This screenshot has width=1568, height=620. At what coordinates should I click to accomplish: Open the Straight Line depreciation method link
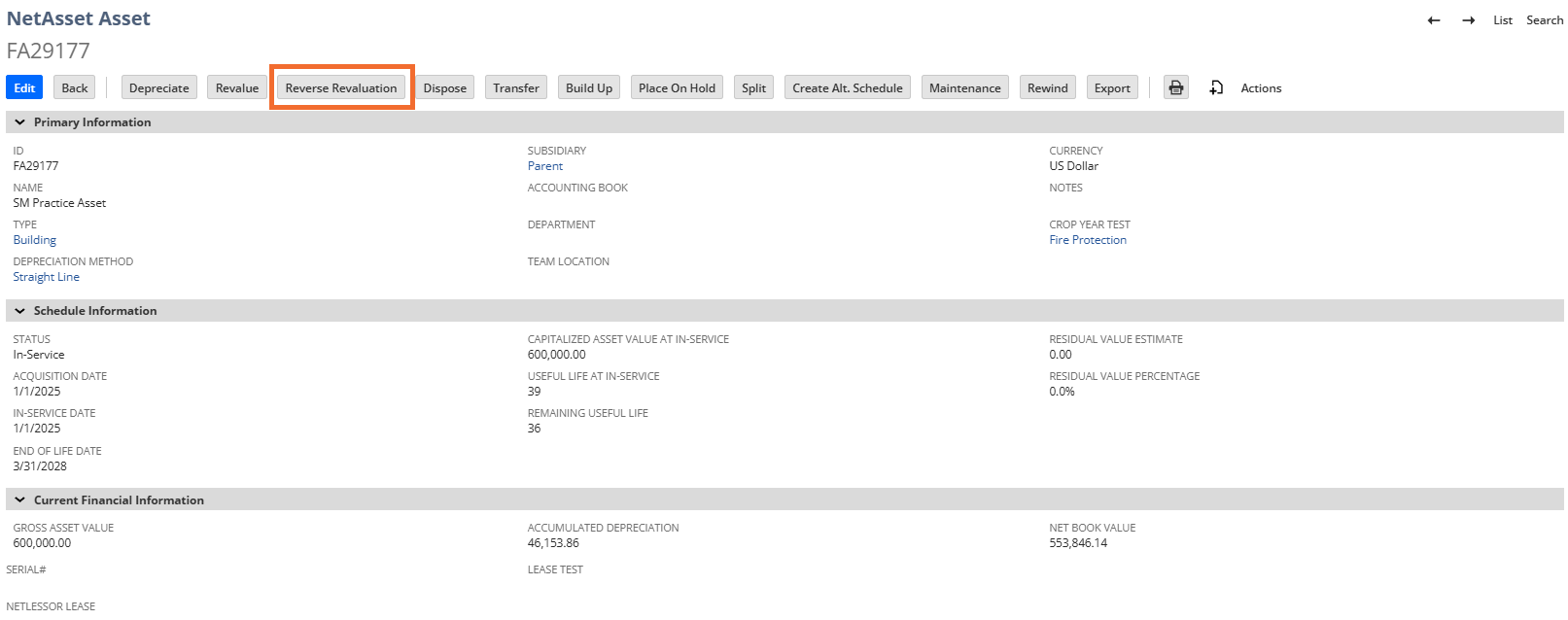[47, 277]
